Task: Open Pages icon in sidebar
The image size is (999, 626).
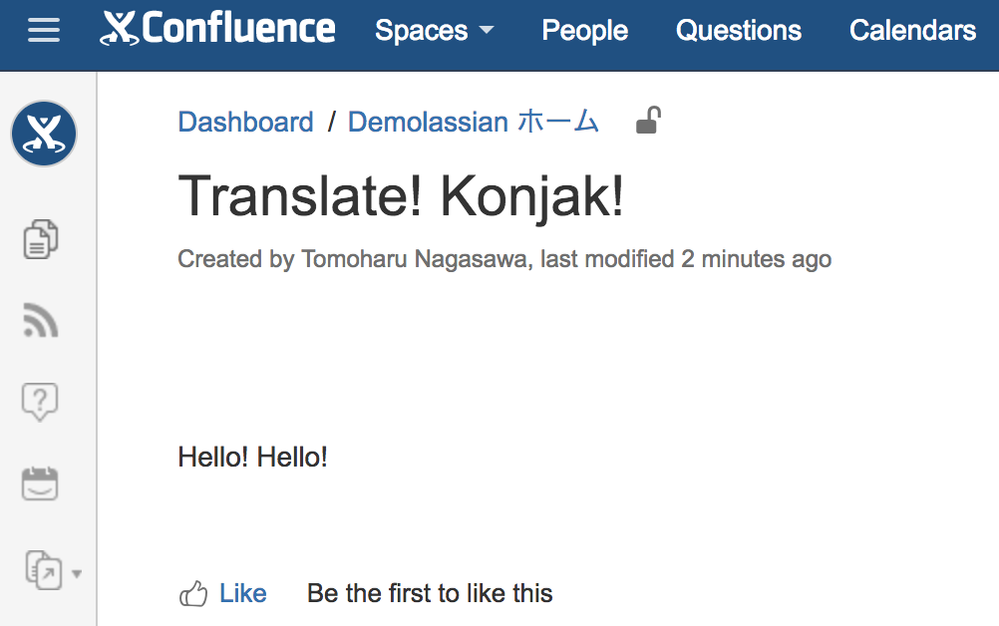Action: 41,240
